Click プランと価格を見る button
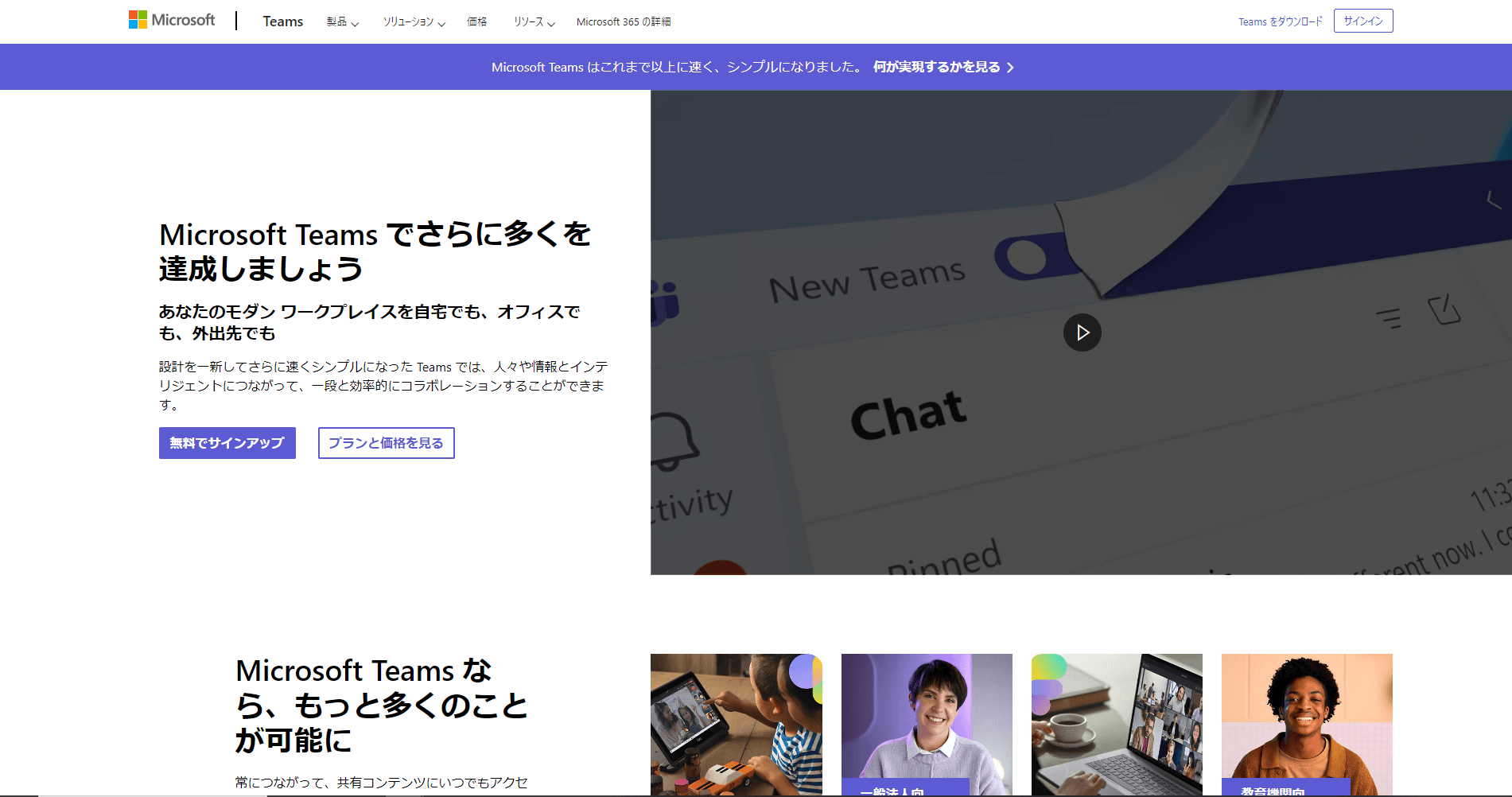This screenshot has width=1512, height=797. (387, 443)
